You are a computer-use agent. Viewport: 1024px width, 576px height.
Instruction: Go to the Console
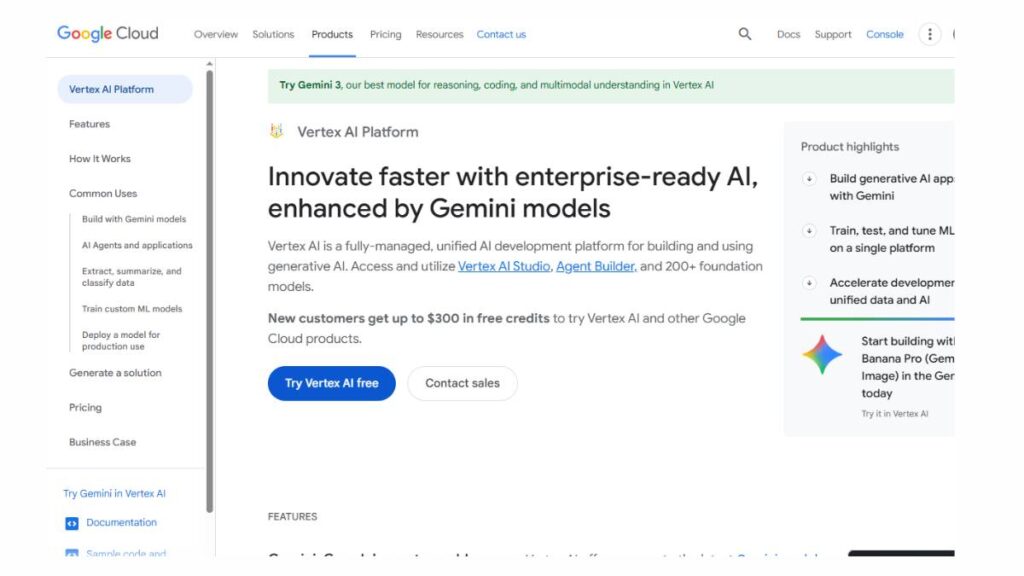click(884, 35)
